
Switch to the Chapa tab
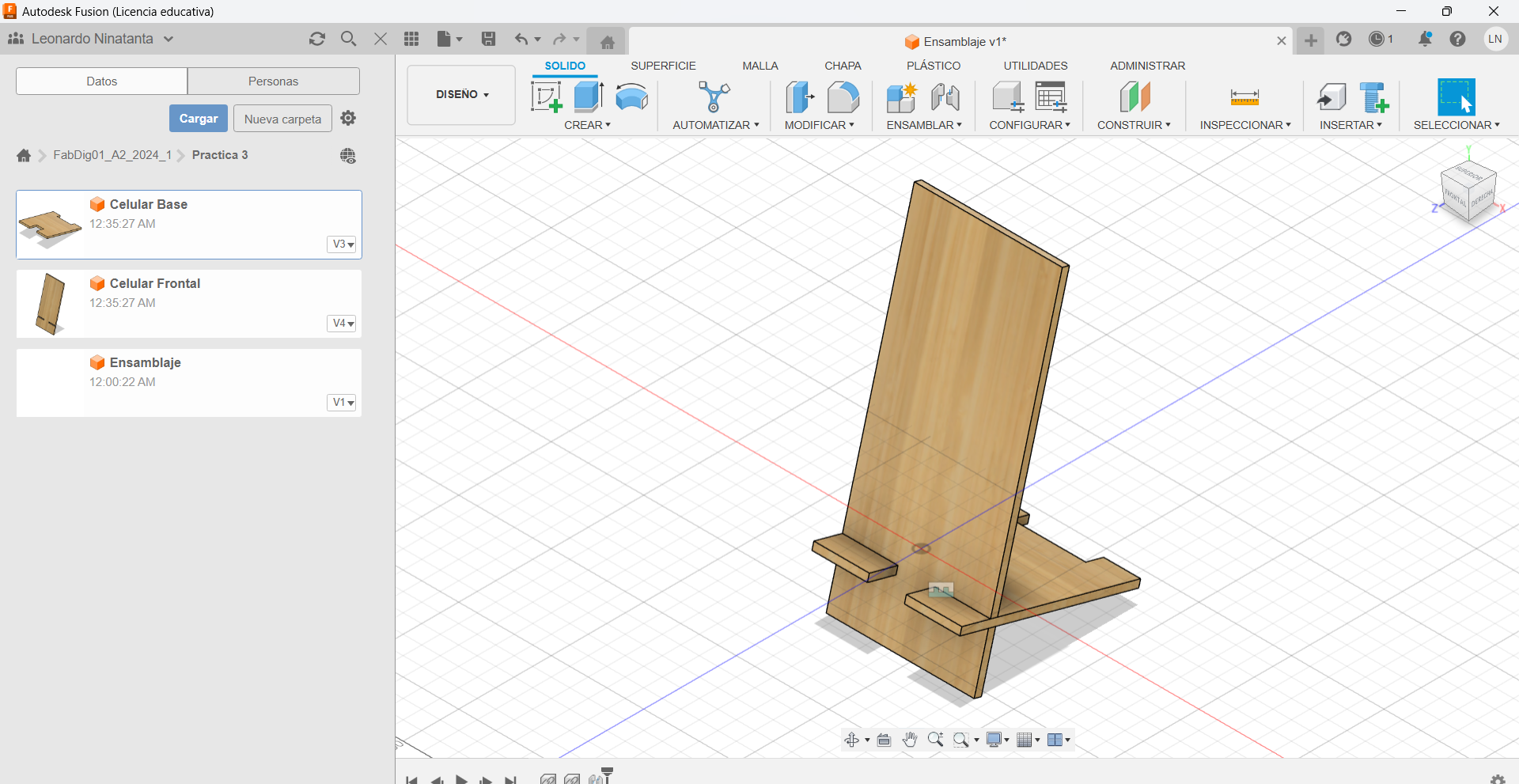click(843, 66)
